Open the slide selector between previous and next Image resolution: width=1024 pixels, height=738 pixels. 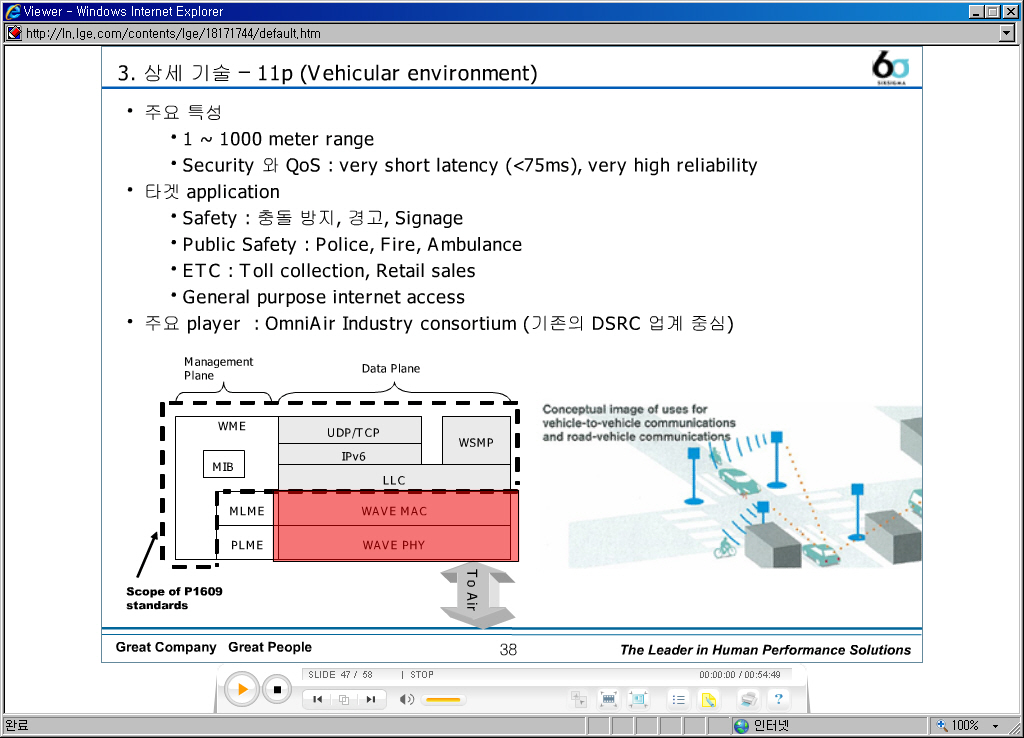pyautogui.click(x=344, y=699)
